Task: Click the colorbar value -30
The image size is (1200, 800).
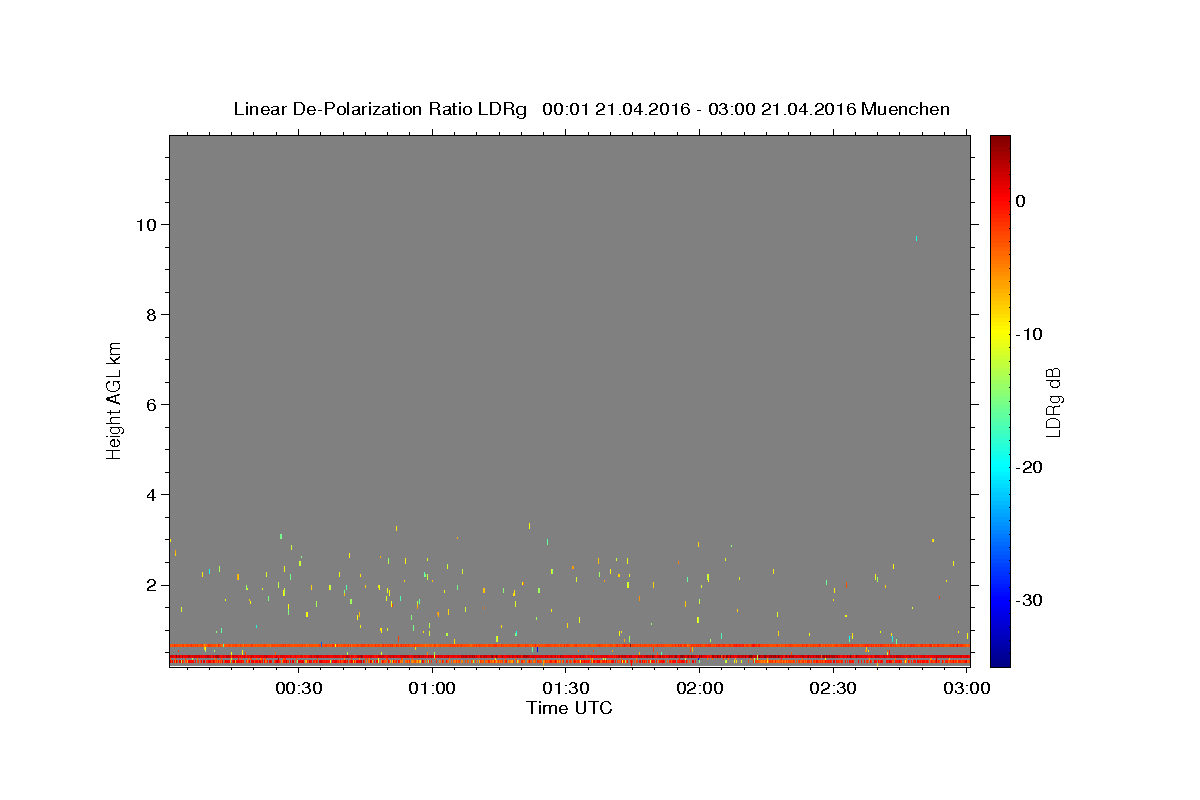Action: point(1030,600)
